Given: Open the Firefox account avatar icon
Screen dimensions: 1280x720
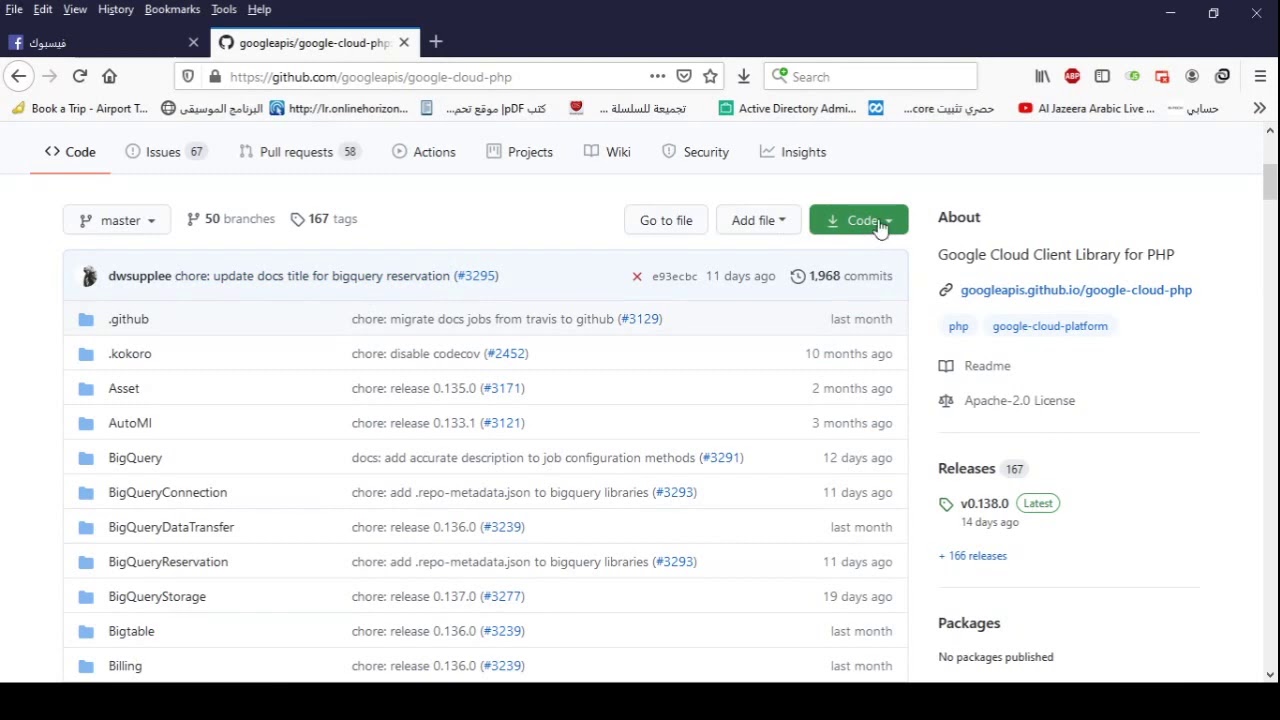Looking at the screenshot, I should click(x=1192, y=76).
